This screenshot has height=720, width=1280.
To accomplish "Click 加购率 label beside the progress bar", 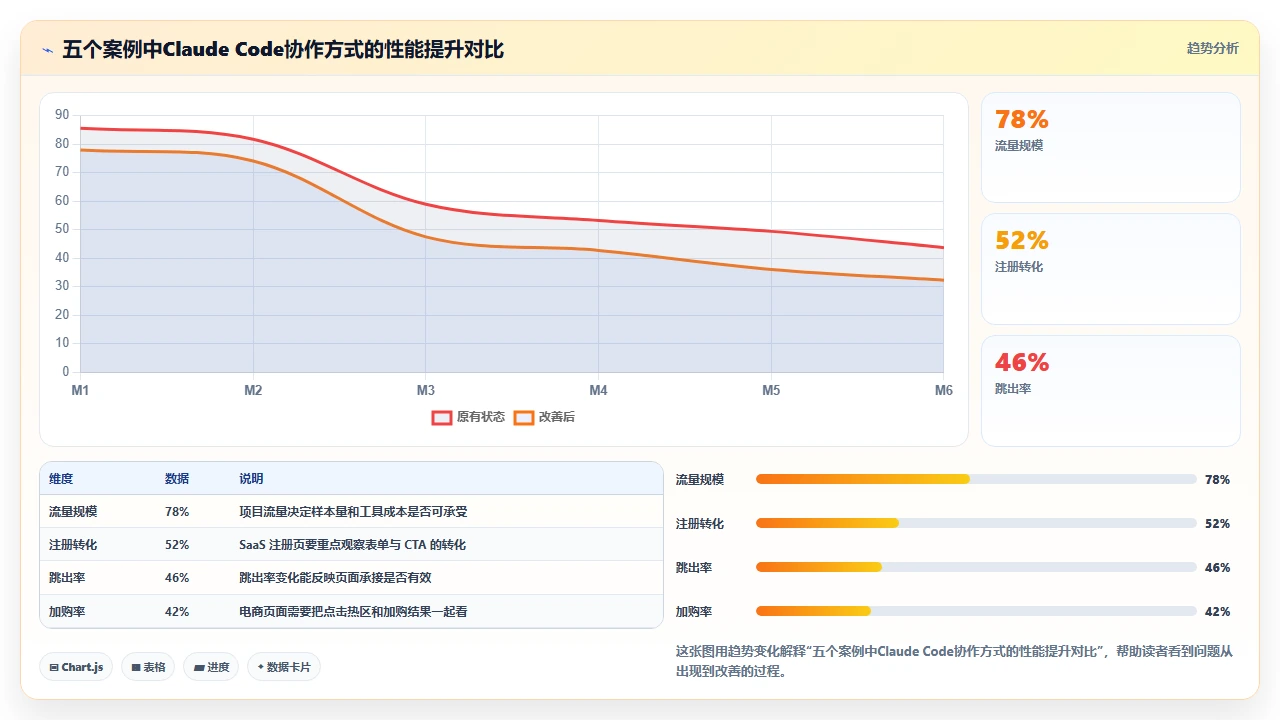I will click(x=694, y=612).
